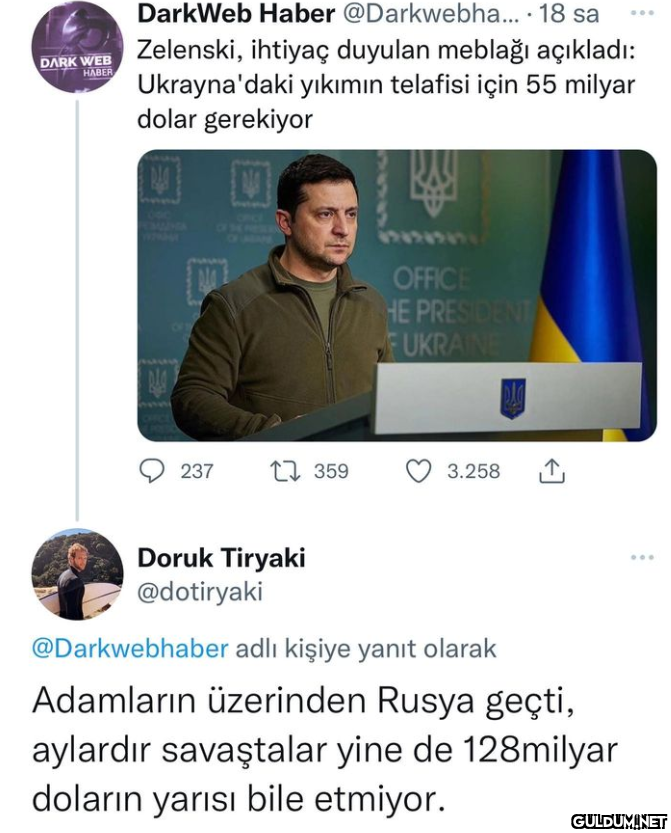Viewport: 671px width, 833px height.
Task: Retweet the DarkWeb Haber tweet
Action: pos(284,470)
